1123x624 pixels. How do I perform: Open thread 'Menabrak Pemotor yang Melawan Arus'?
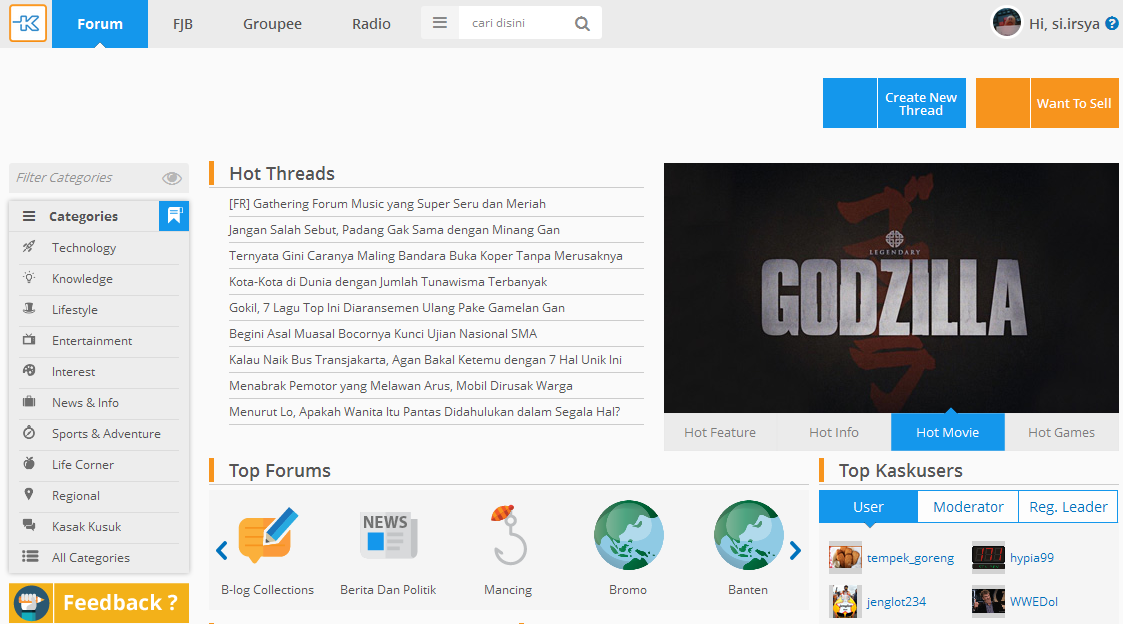click(400, 385)
